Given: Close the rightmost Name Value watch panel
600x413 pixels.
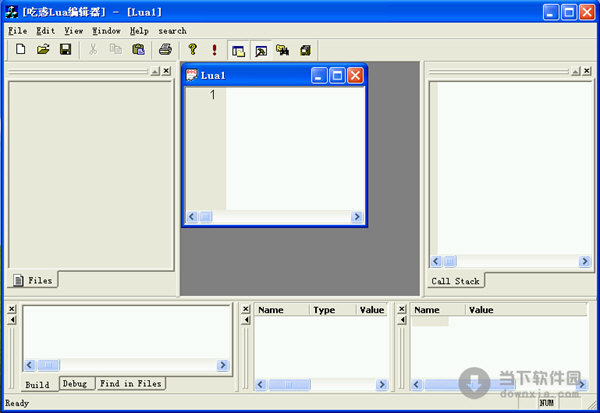Looking at the screenshot, I should [401, 309].
